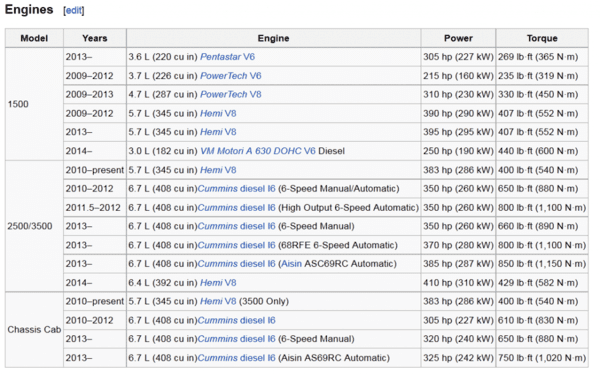
Task: Click the edit link beside Engines heading
Action: pos(74,11)
